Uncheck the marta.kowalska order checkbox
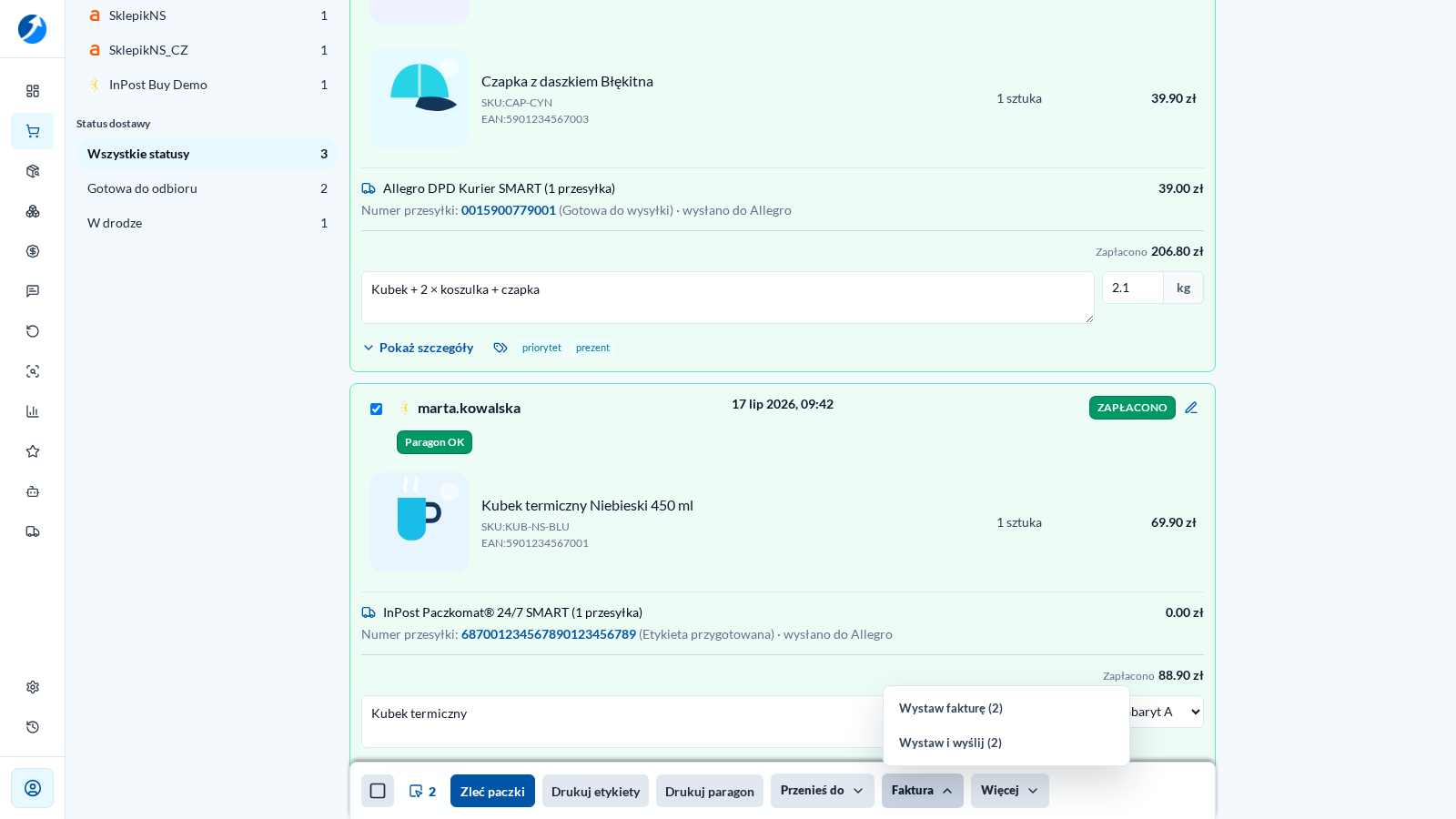The width and height of the screenshot is (1456, 819). coord(376,409)
